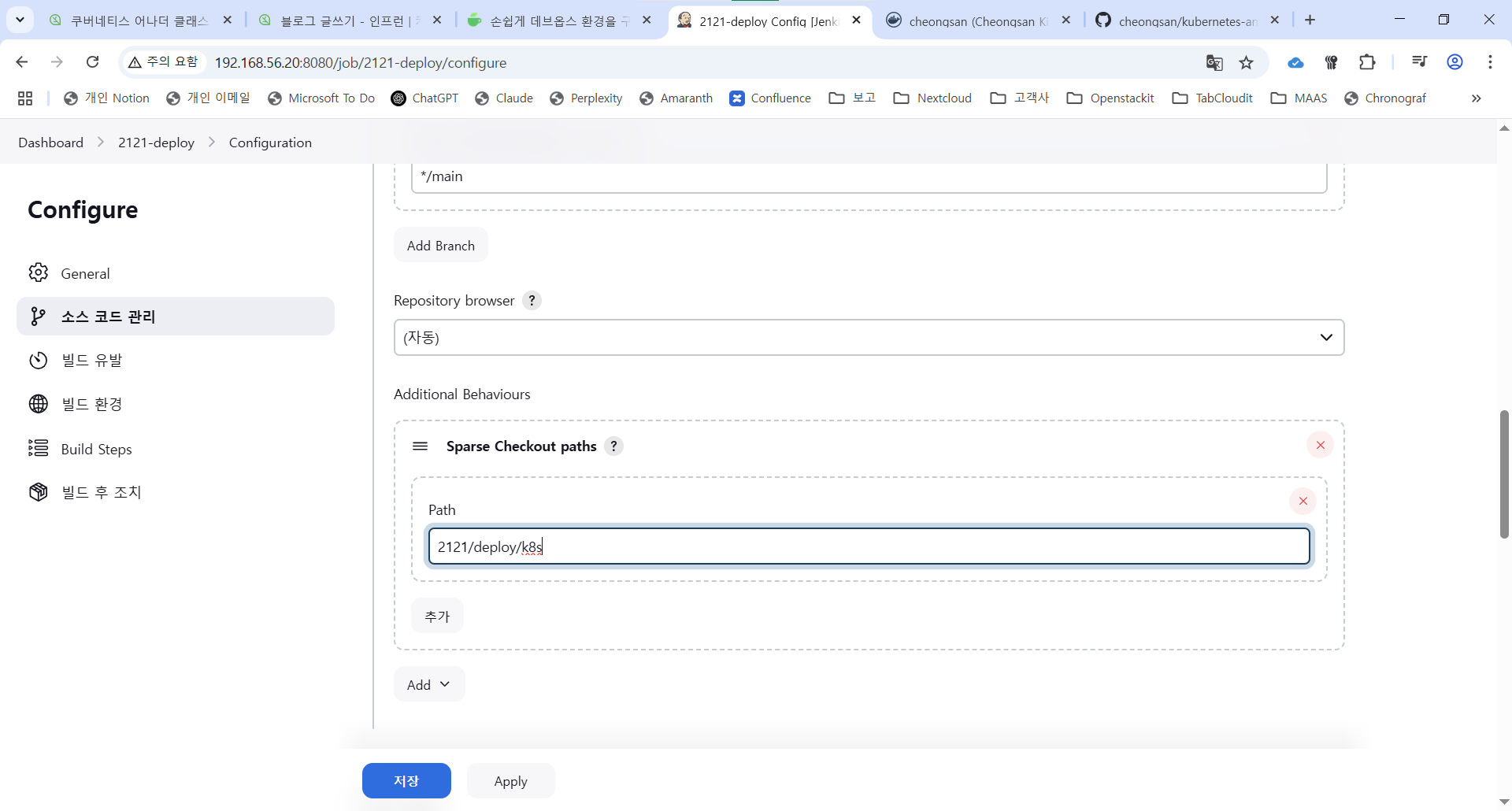Open the Add behaviours dropdown
The width and height of the screenshot is (1512, 811).
(x=429, y=684)
